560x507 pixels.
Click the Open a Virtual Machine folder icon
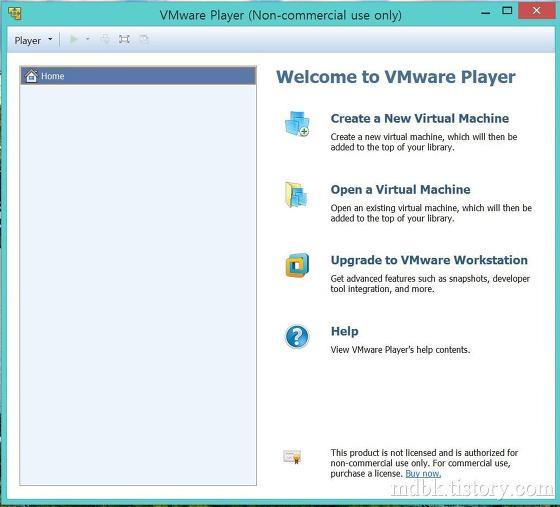(296, 195)
